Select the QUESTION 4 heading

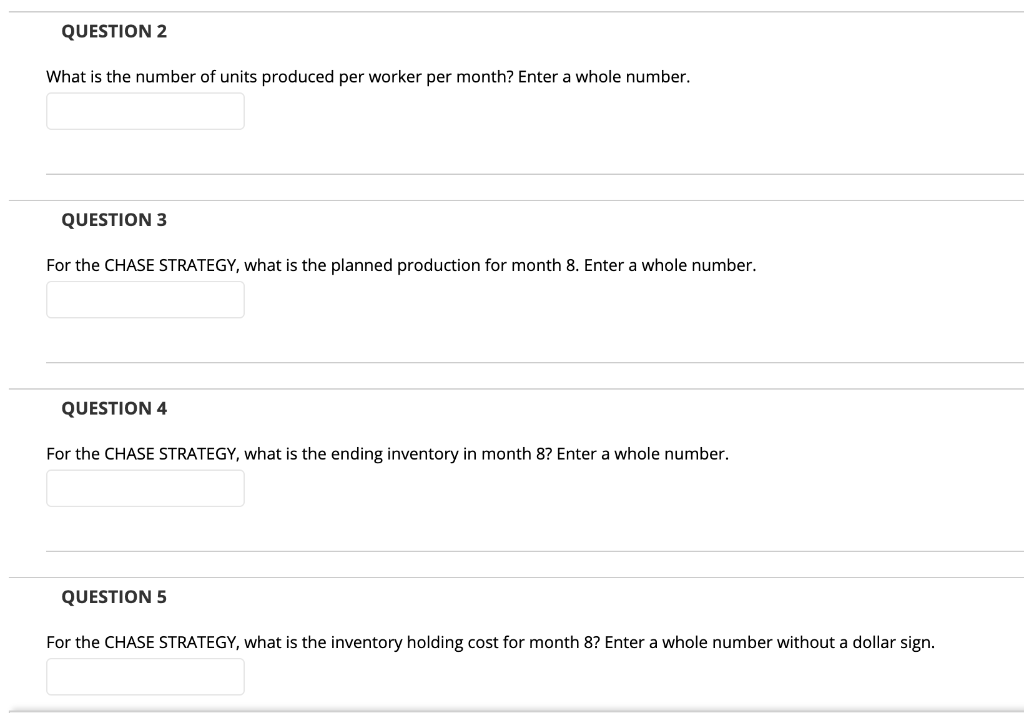(114, 408)
